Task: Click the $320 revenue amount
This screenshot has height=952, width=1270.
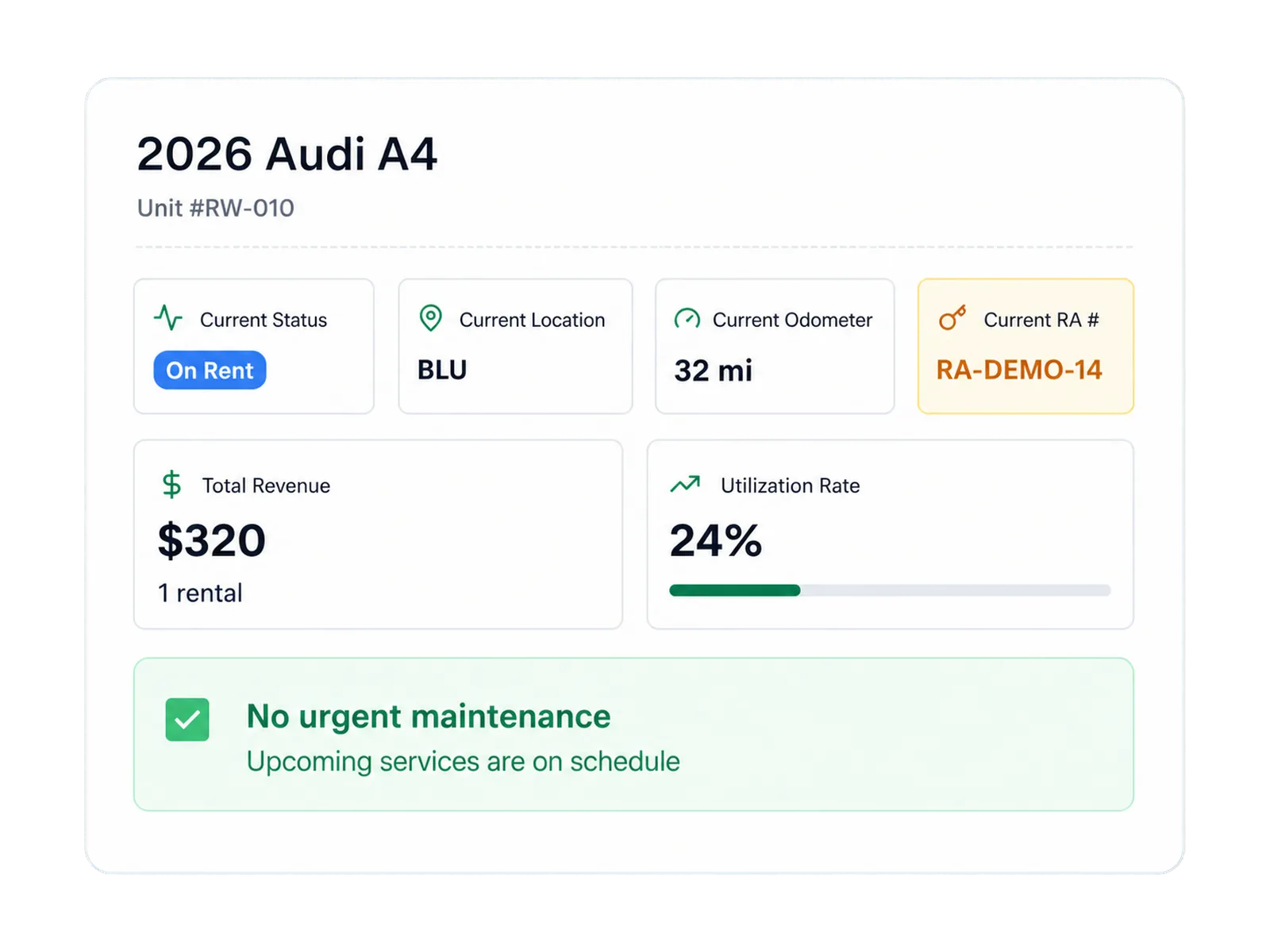Action: (x=211, y=541)
